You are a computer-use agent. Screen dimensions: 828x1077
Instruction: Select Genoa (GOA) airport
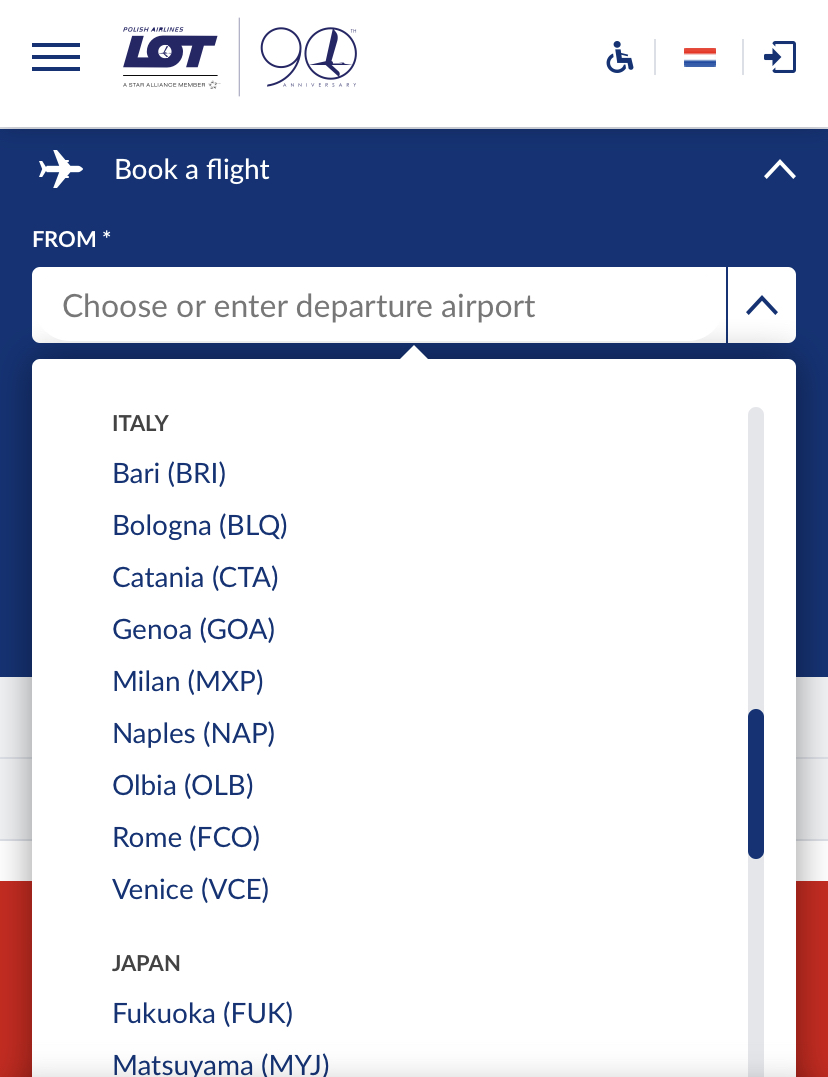coord(194,629)
